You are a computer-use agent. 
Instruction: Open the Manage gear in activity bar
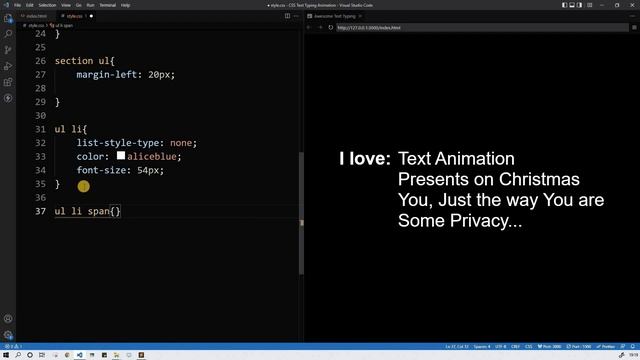[x=8, y=335]
